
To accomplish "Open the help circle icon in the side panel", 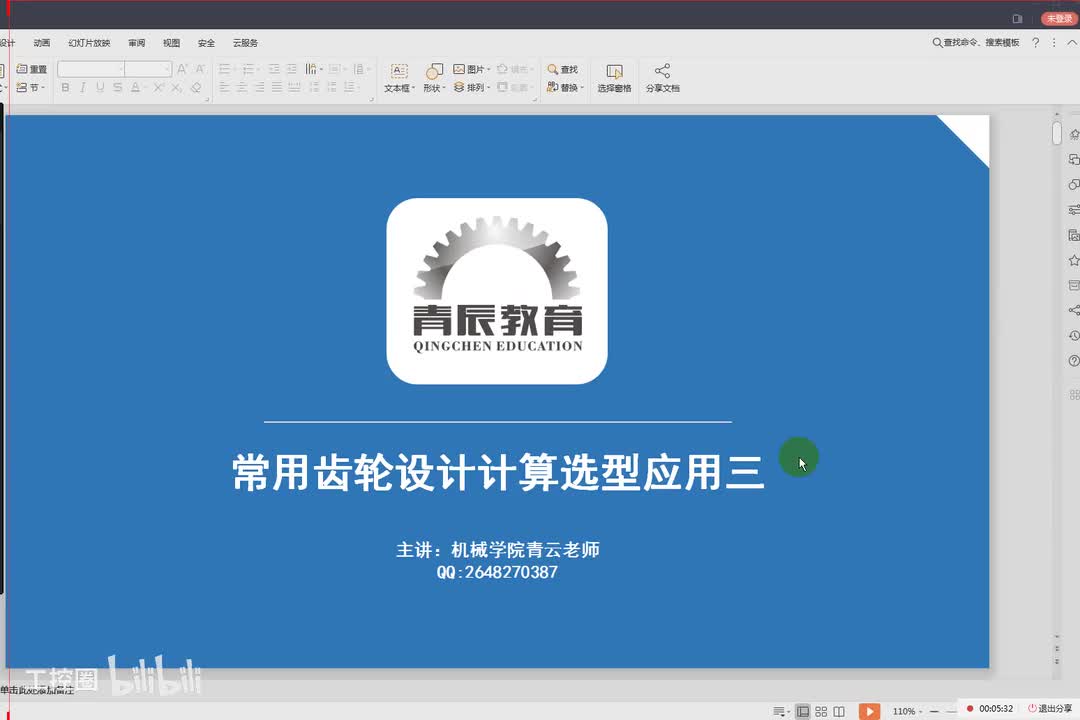I will tap(1074, 360).
